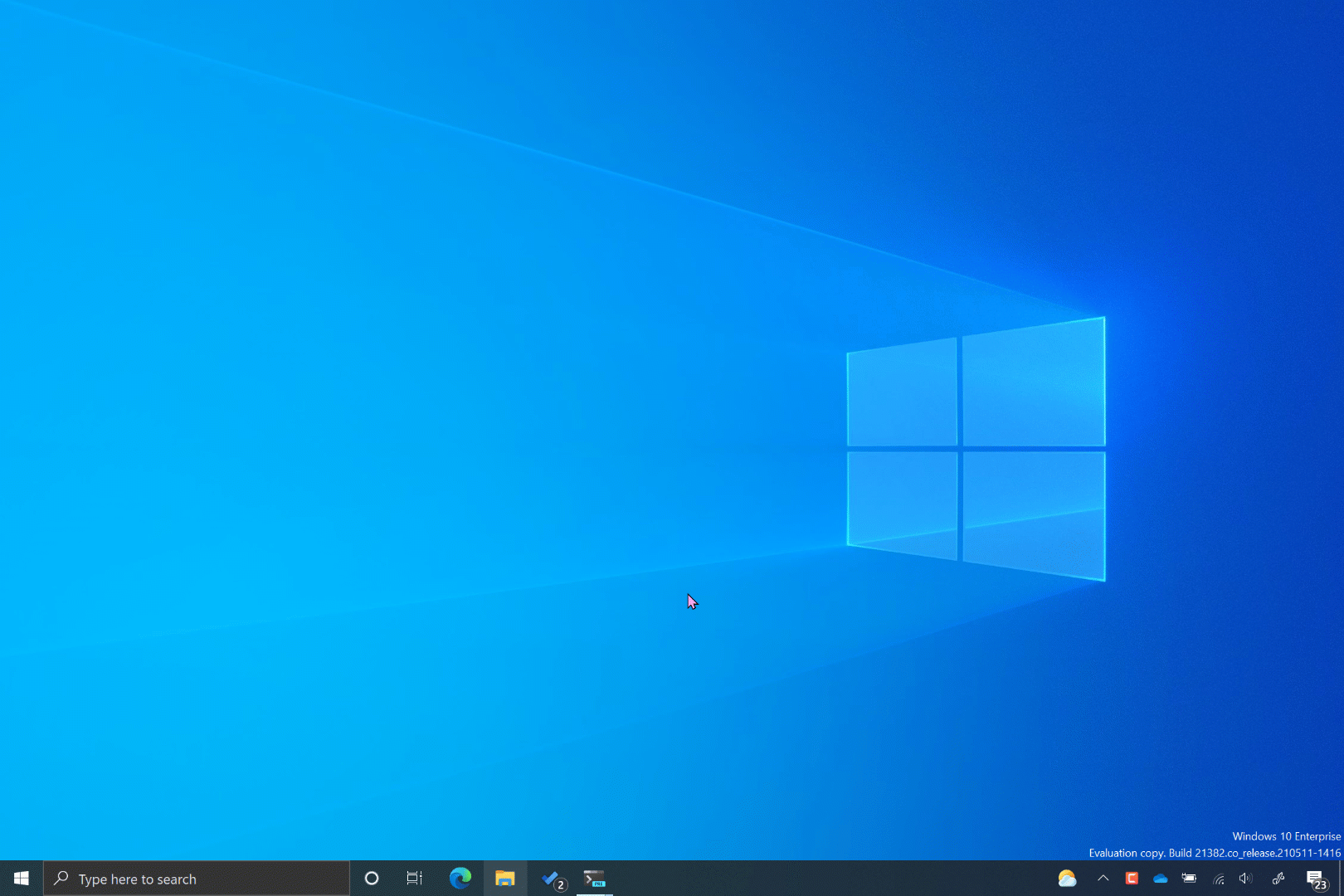Screen dimensions: 1344x896
Task: Open the weather widget in the taskbar
Action: pos(1067,879)
